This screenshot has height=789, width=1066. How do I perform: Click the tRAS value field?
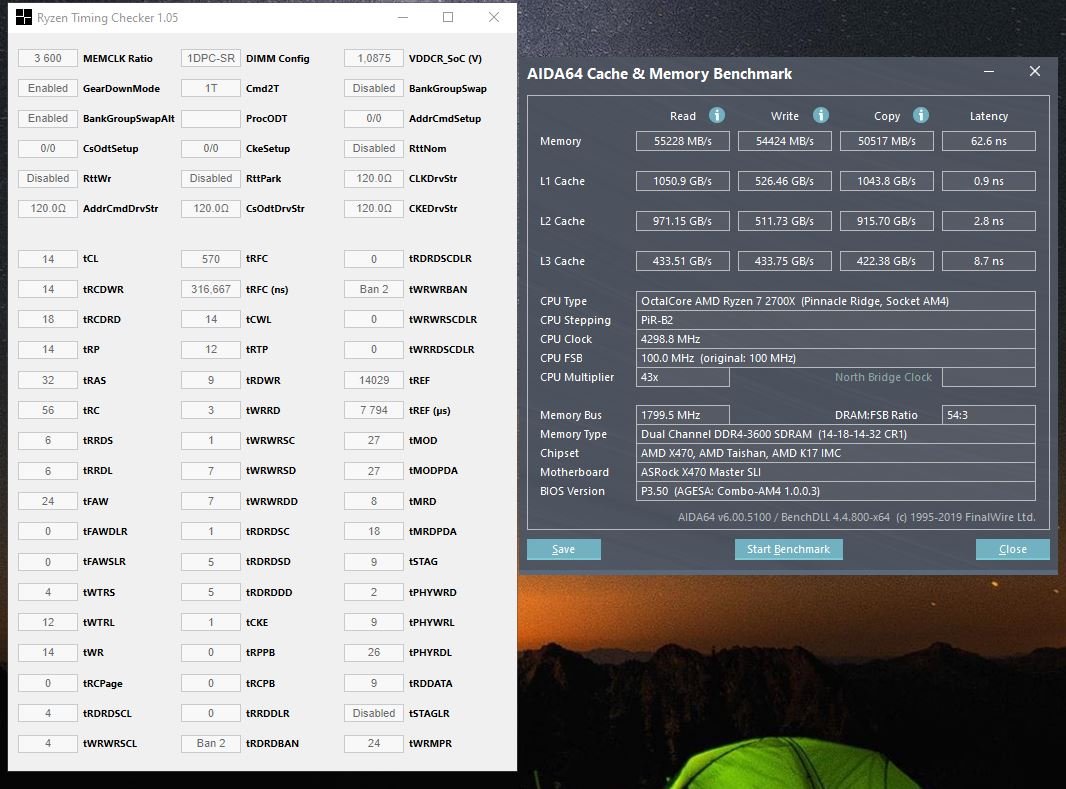[x=48, y=381]
